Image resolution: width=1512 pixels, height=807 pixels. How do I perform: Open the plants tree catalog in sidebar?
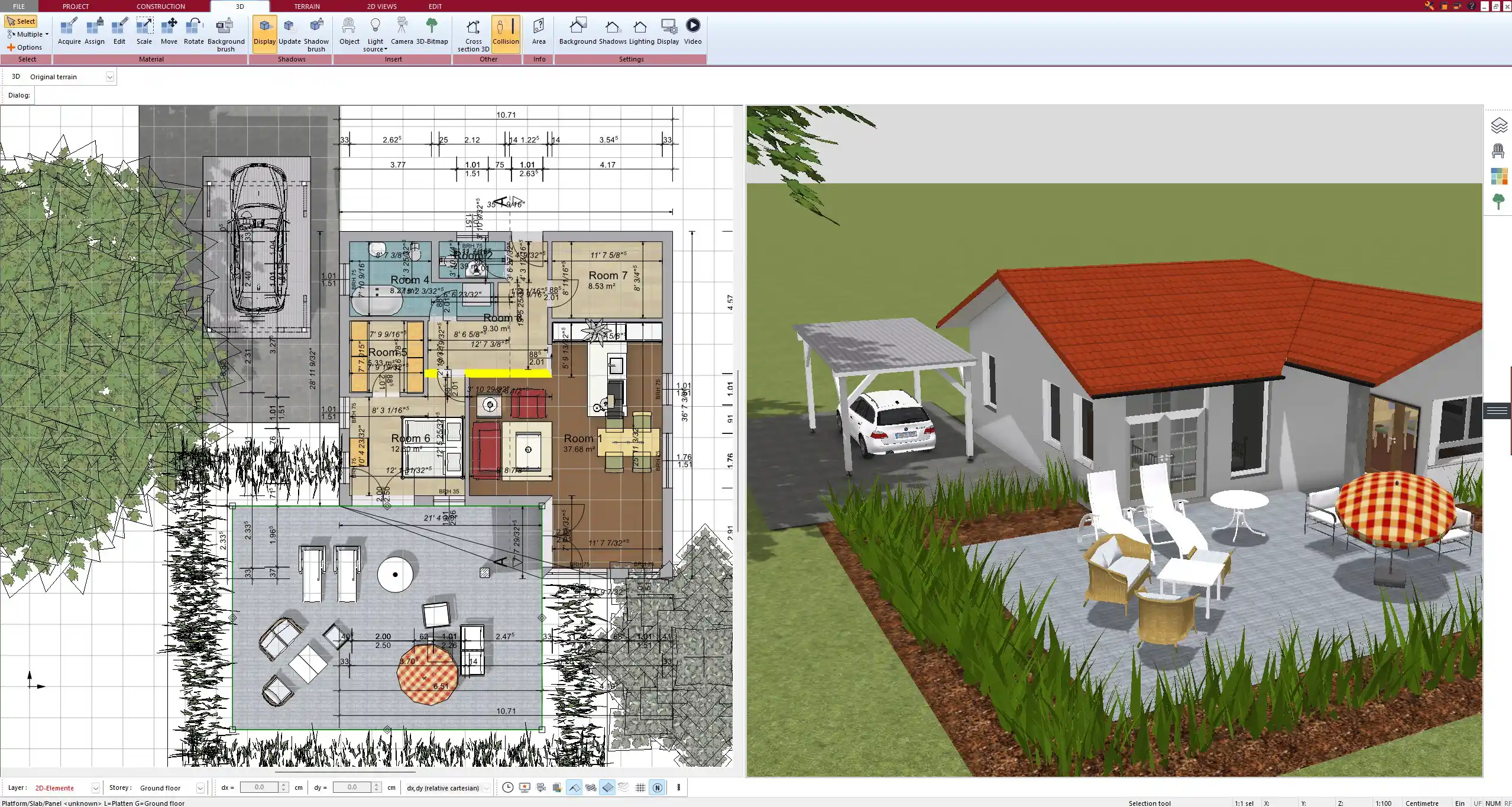click(1498, 202)
